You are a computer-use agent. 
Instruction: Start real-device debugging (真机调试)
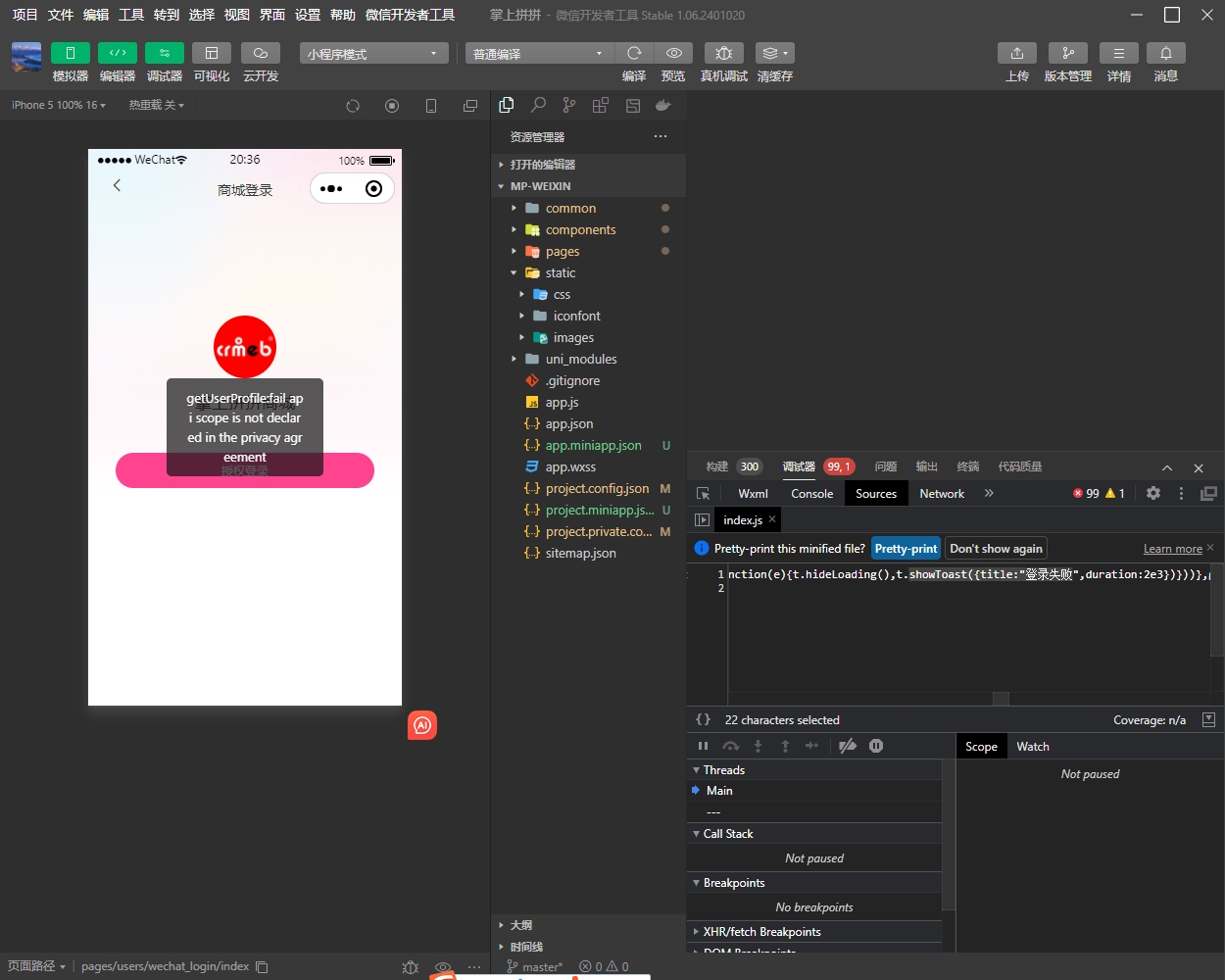pyautogui.click(x=724, y=53)
